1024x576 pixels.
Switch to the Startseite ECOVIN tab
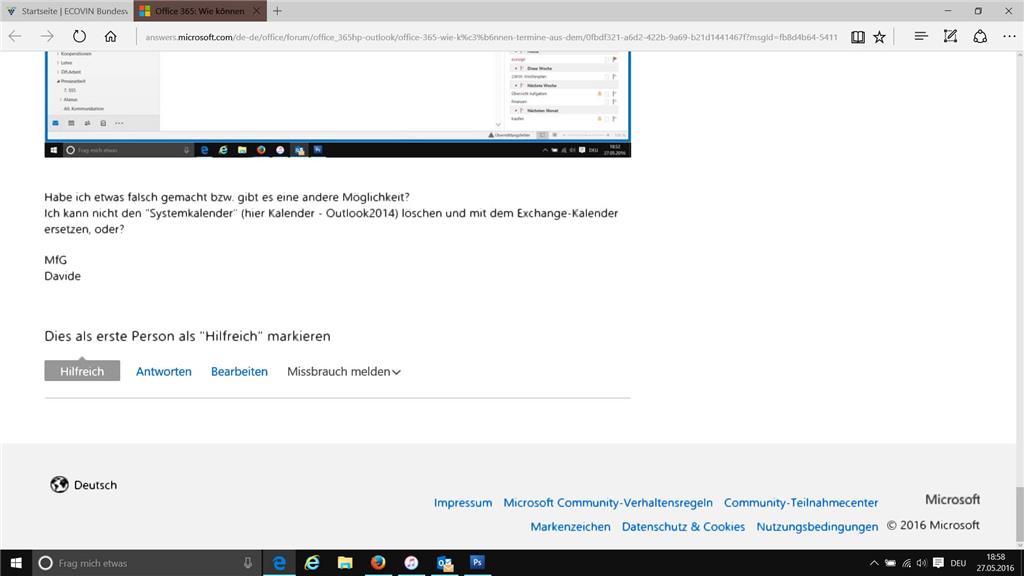pos(67,11)
